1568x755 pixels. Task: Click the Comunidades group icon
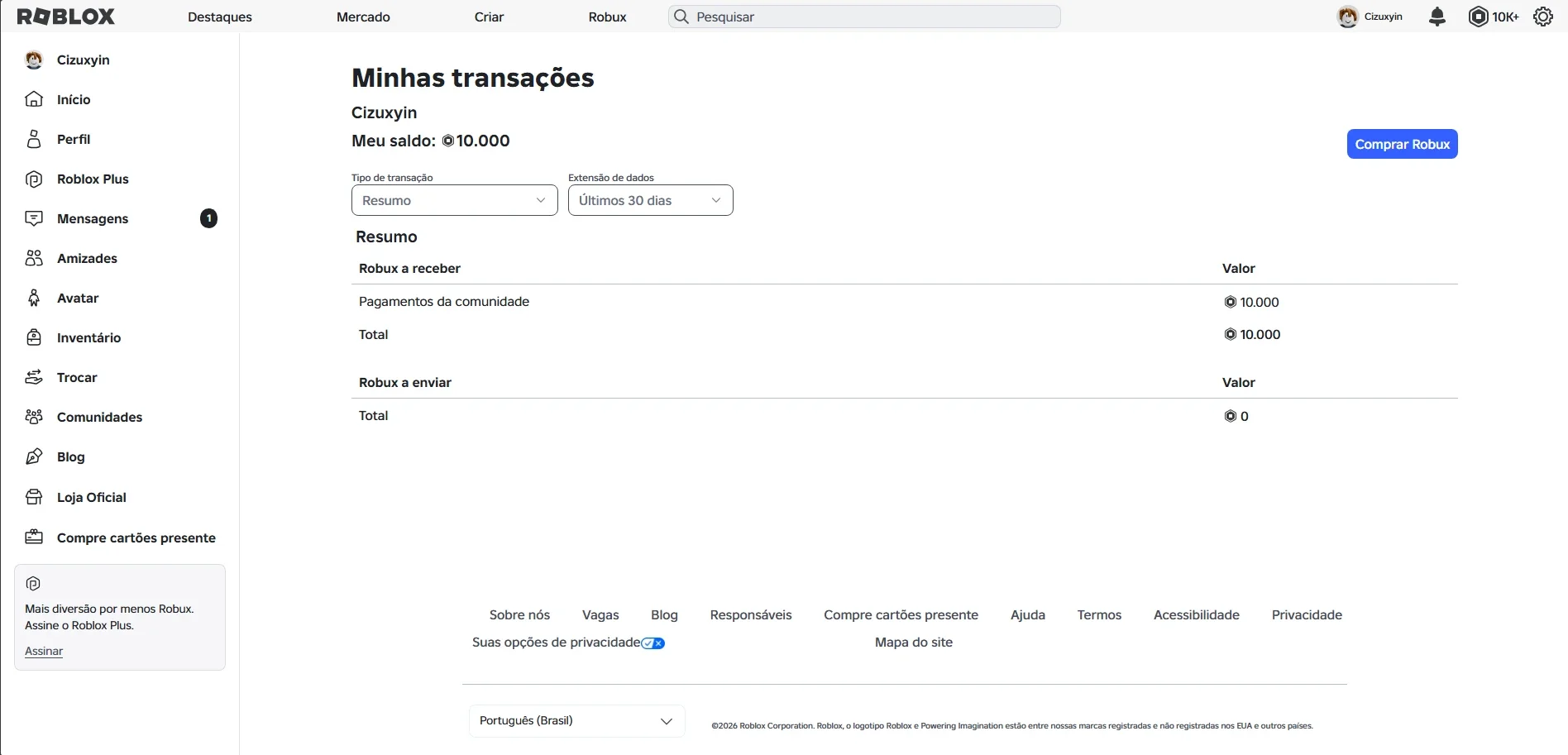34,417
